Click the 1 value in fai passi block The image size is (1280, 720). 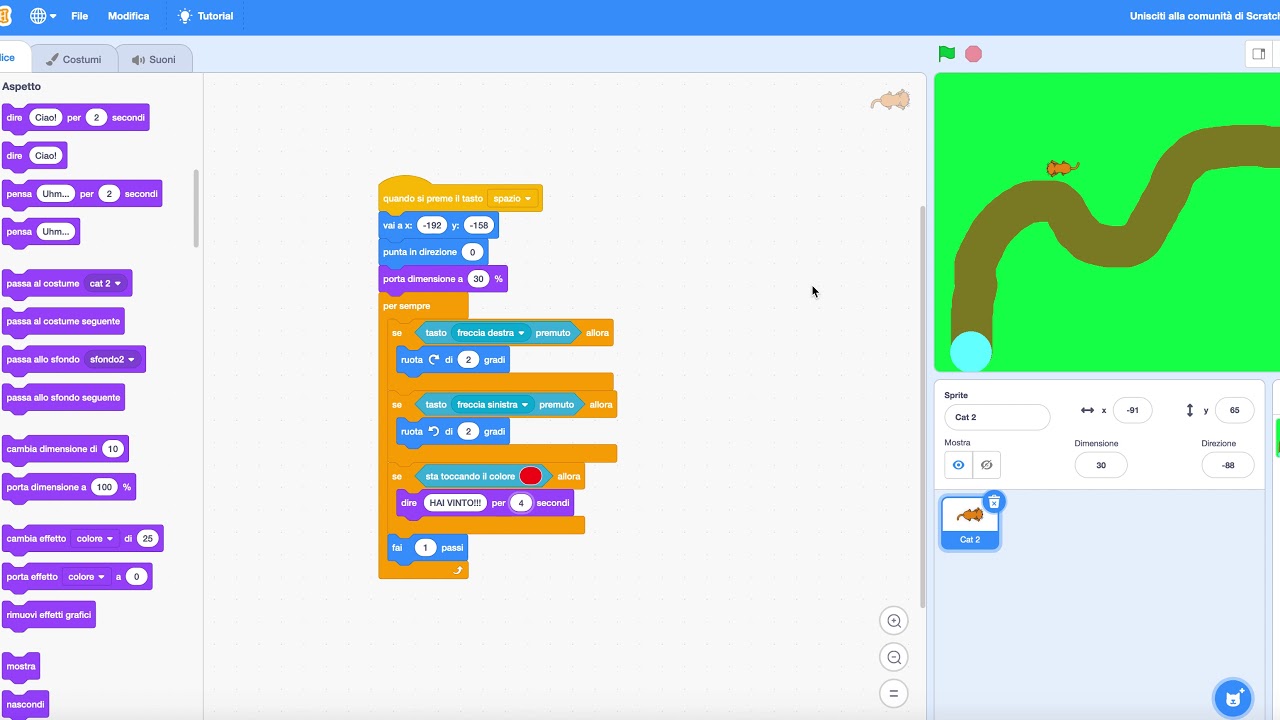(x=425, y=548)
